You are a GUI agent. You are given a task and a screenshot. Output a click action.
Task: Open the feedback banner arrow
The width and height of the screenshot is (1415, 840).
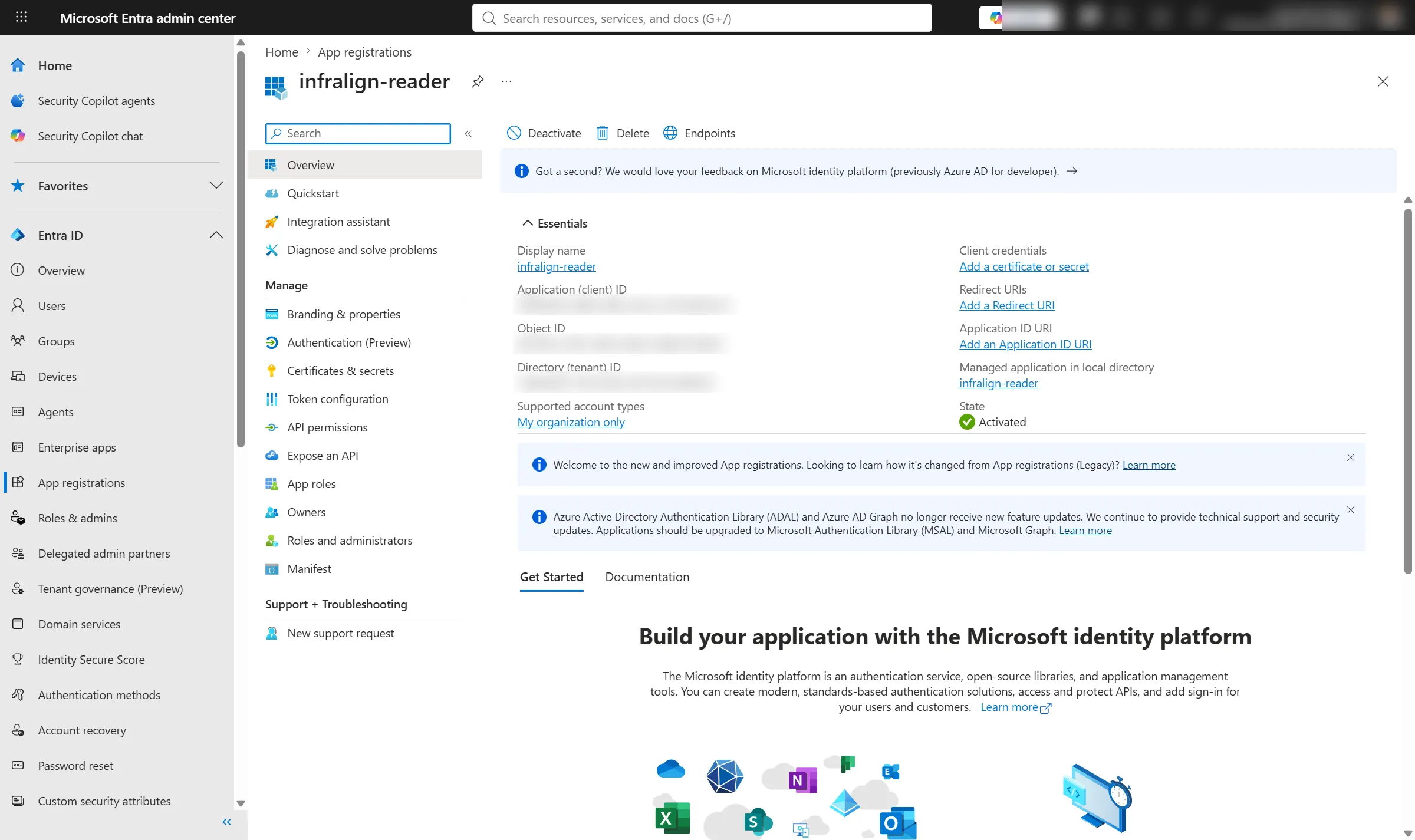[1072, 171]
